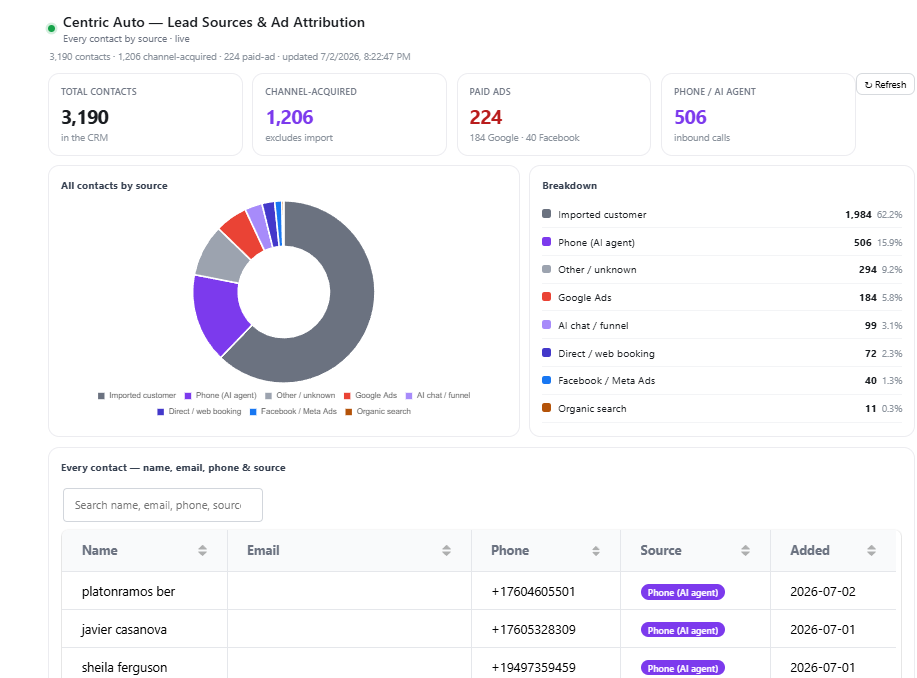
Task: Click phone number +17604605501
Action: pyautogui.click(x=533, y=592)
